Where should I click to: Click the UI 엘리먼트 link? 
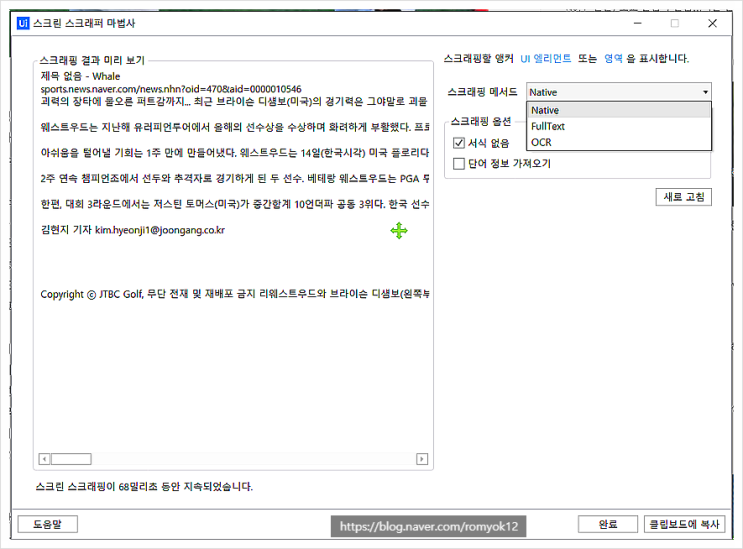545,59
